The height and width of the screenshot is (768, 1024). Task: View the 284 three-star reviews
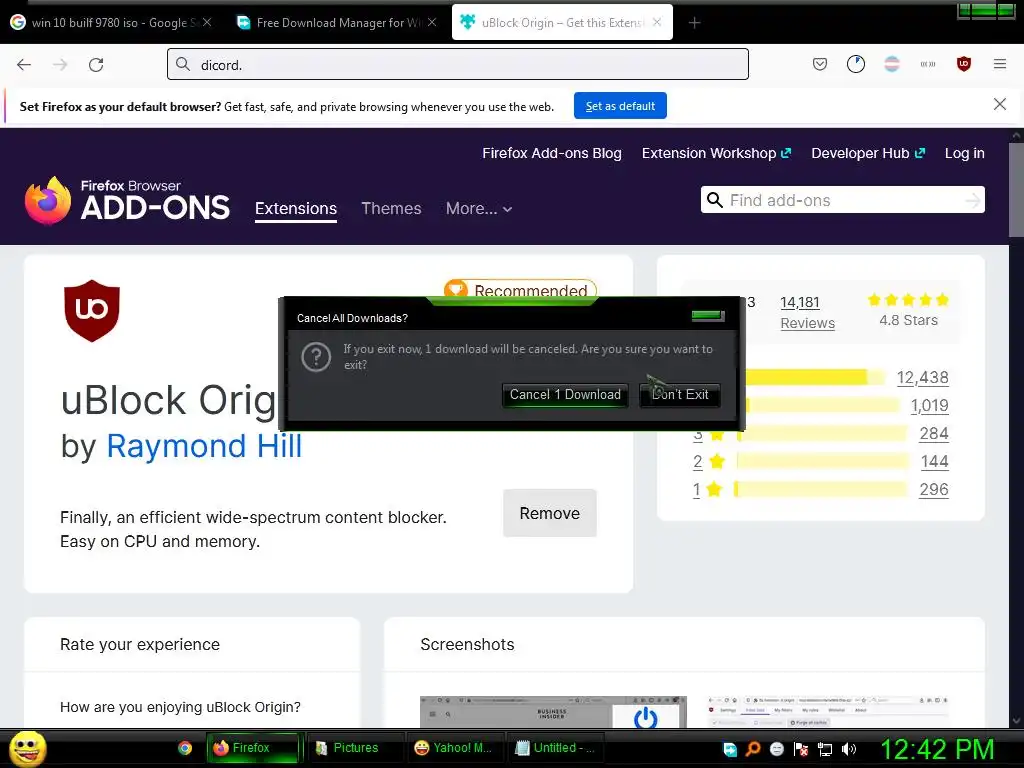pyautogui.click(x=934, y=434)
